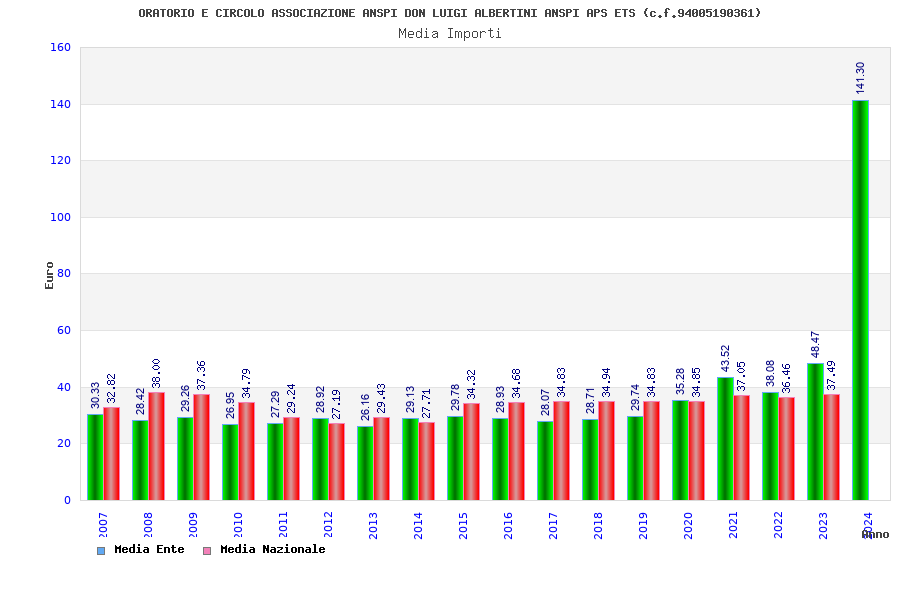900x600 pixels.
Task: Click the x-axis year label 2007
Action: [x=103, y=525]
